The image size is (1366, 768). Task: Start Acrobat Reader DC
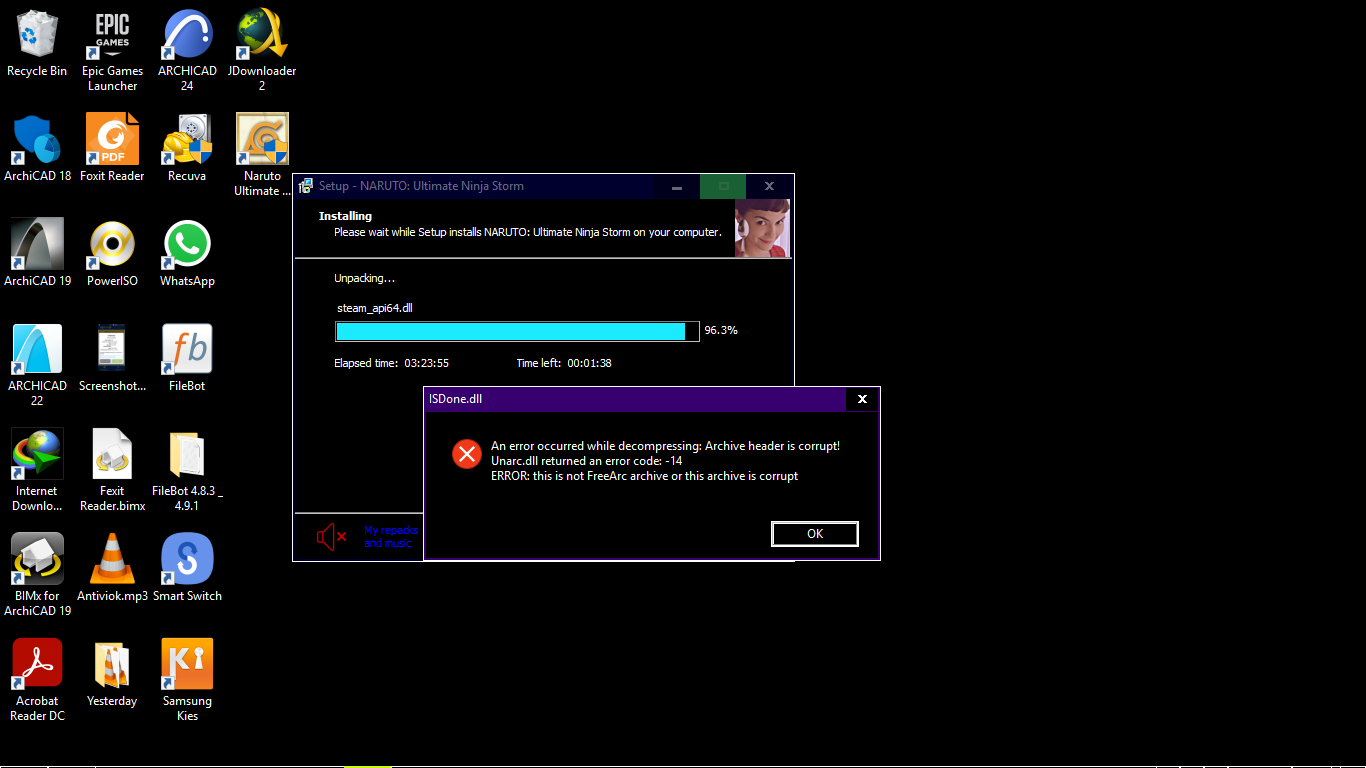click(x=37, y=662)
